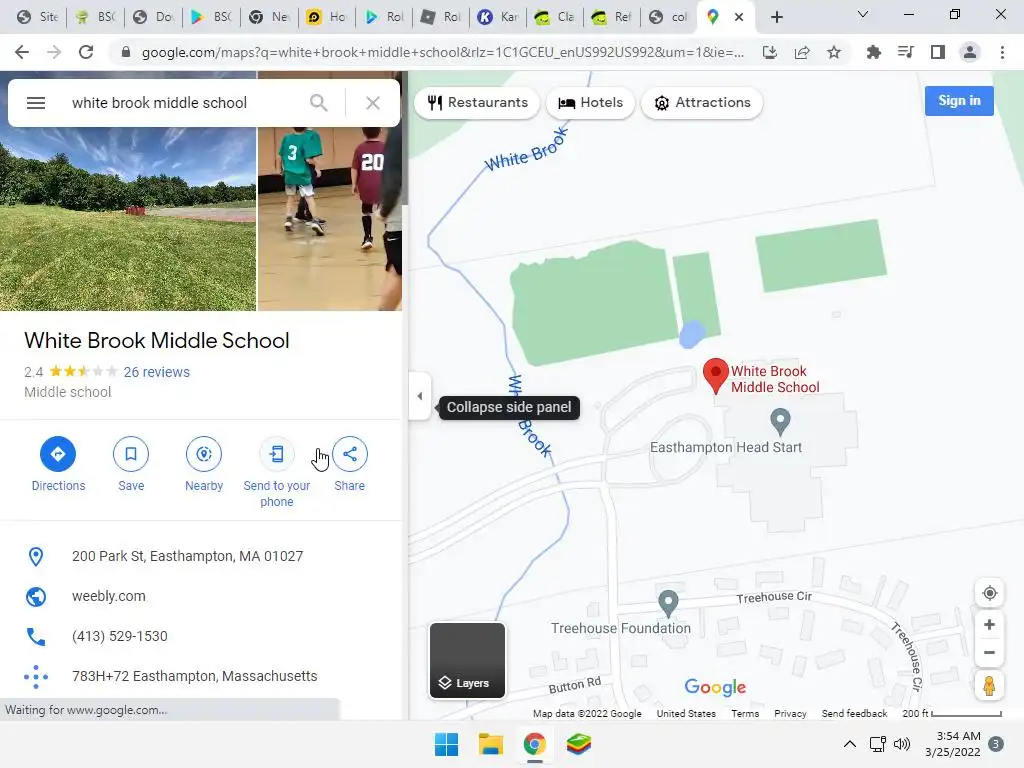Screen dimensions: 1024x768
Task: Switch to the Ne tab
Action: [269, 17]
